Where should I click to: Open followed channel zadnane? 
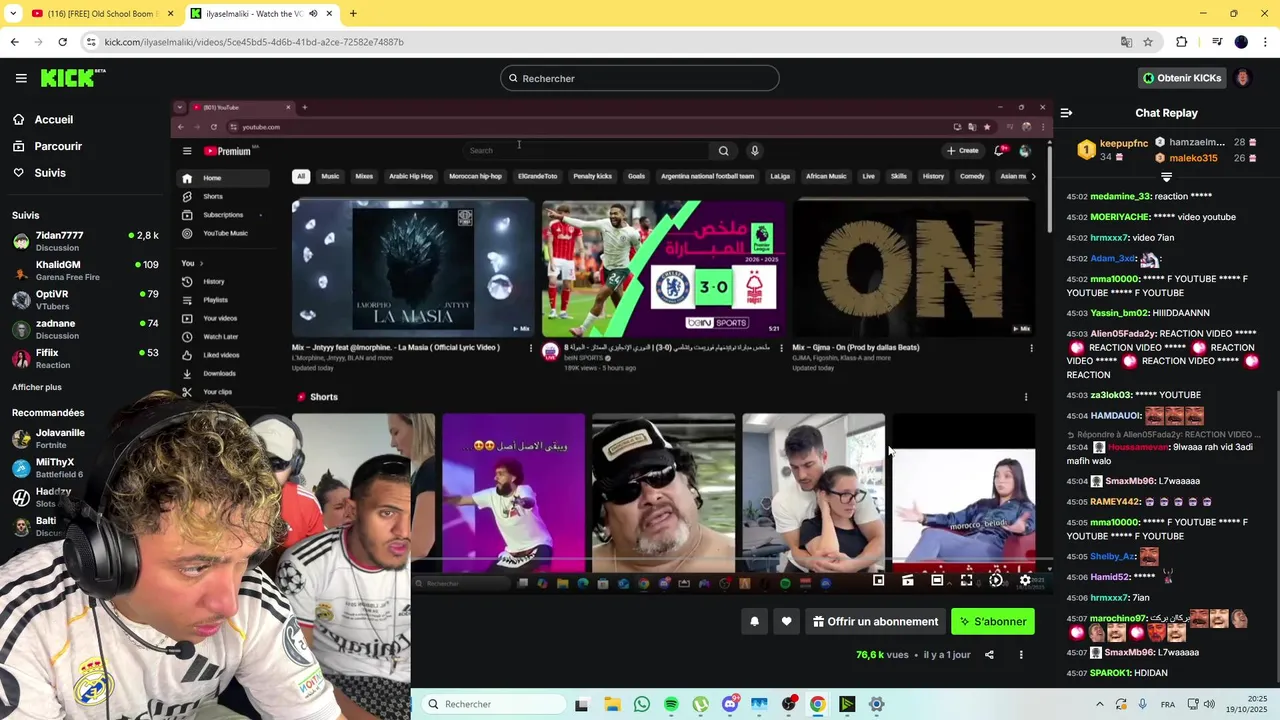click(85, 329)
